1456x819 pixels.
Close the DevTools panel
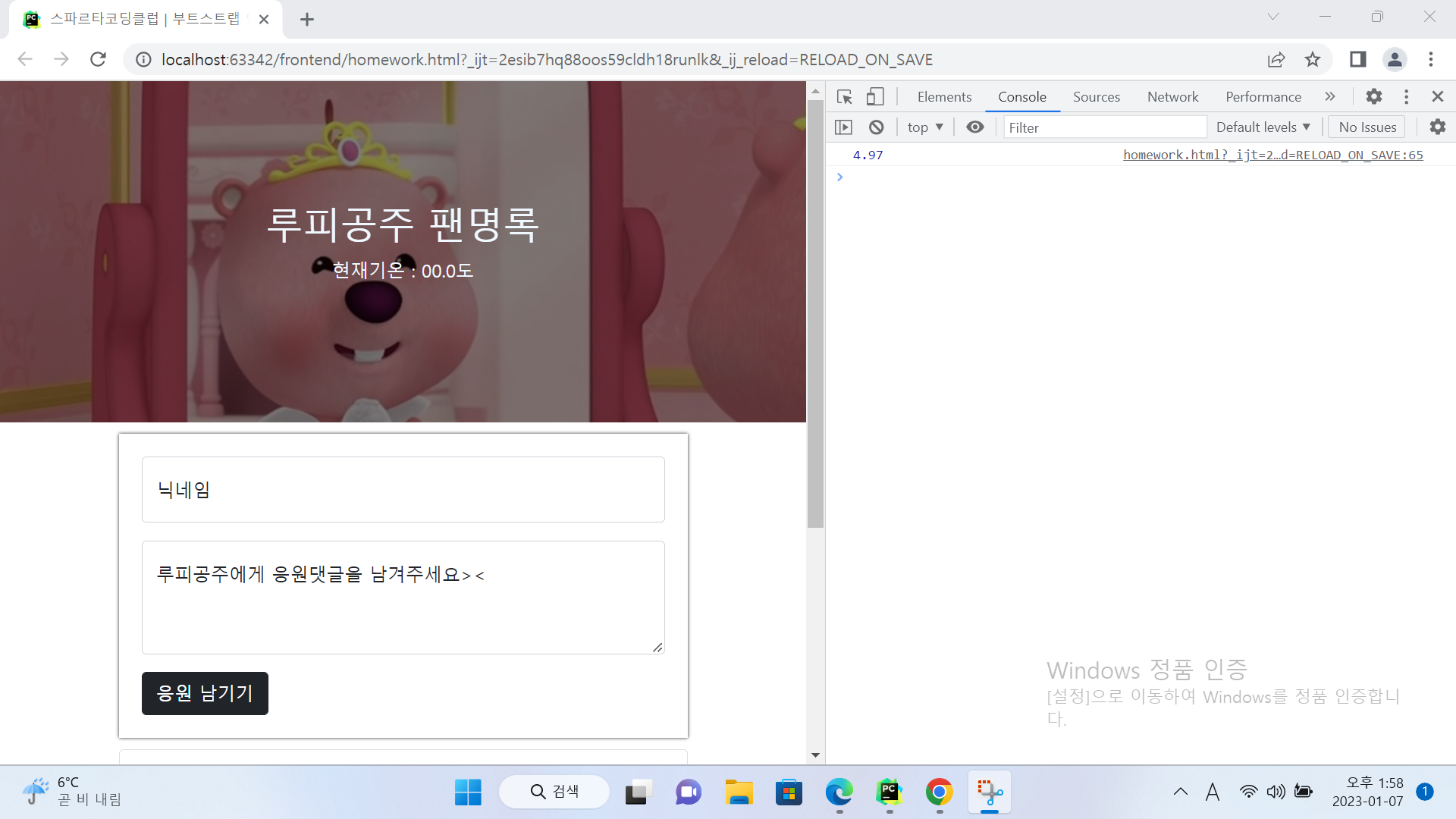coord(1437,97)
